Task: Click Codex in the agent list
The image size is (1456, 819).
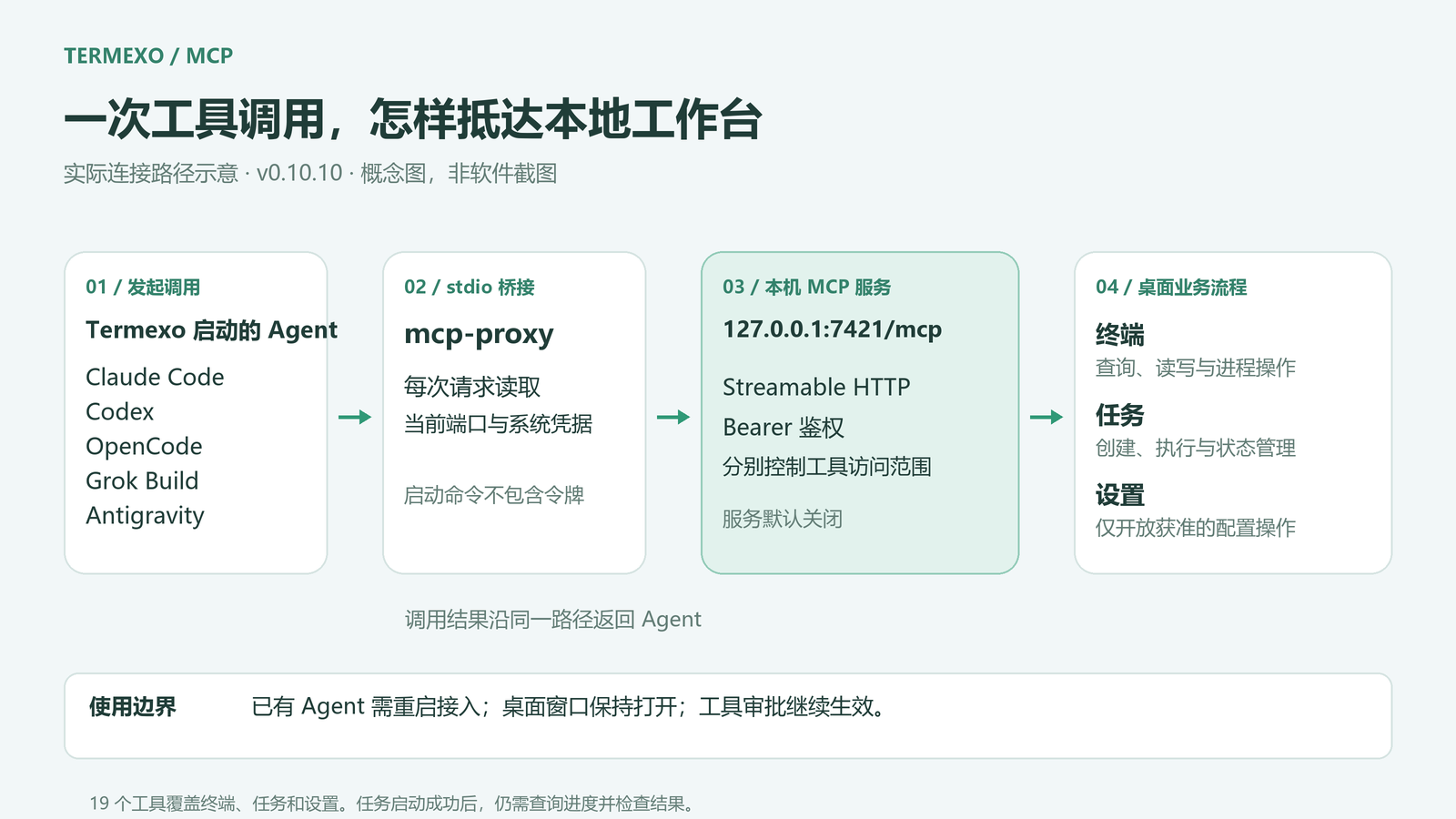Action: (x=120, y=411)
